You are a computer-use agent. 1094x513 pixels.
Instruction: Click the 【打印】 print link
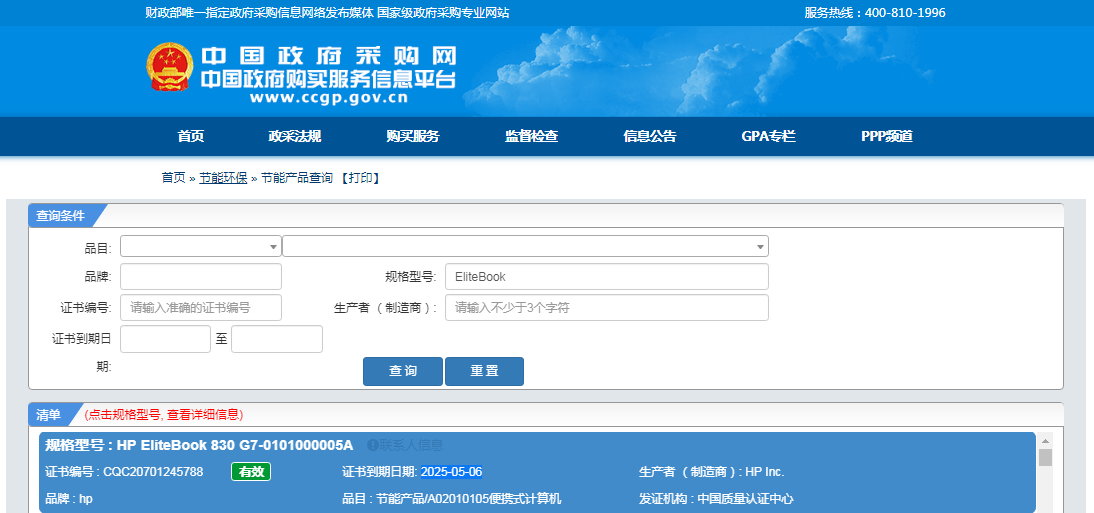[361, 178]
